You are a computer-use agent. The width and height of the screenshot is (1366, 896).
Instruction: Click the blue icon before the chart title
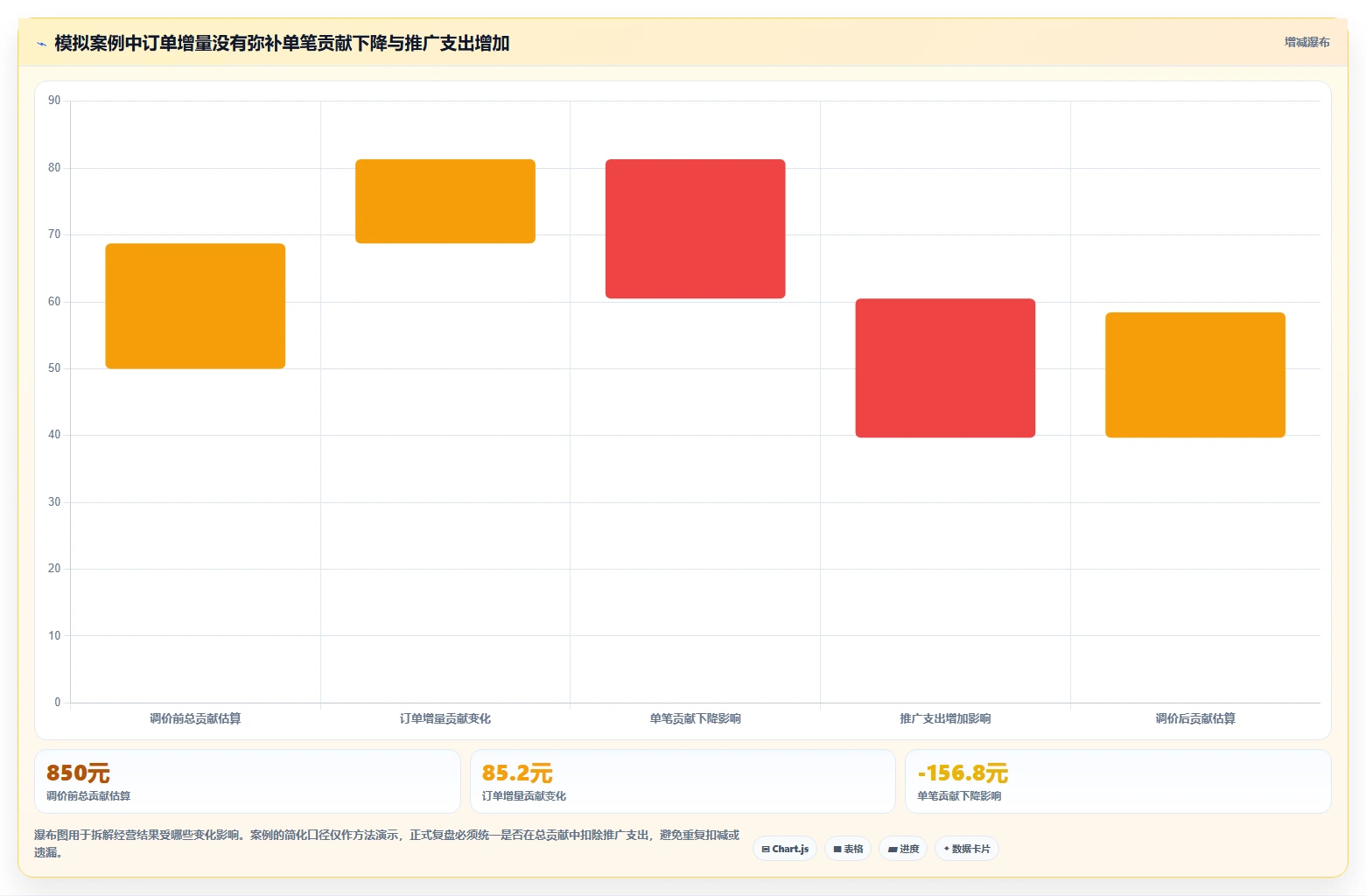(41, 44)
